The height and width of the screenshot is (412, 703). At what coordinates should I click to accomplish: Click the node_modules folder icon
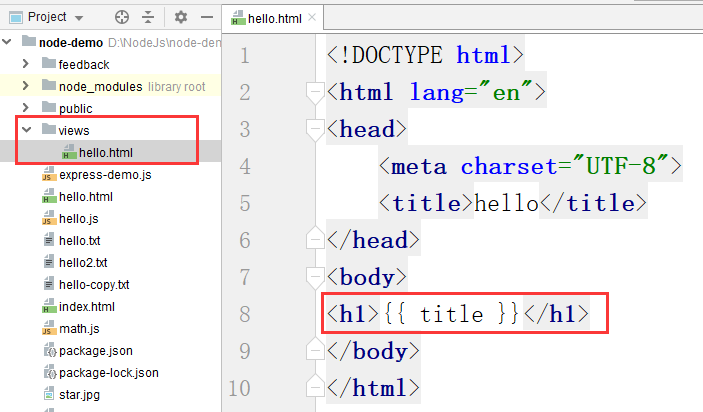tap(48, 85)
